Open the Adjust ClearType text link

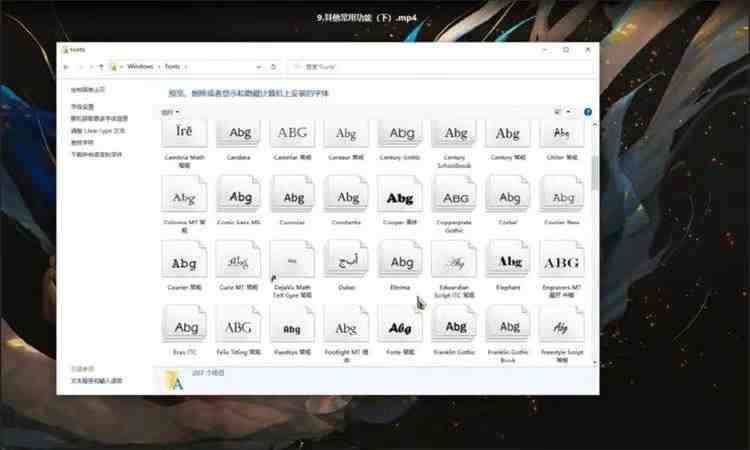(x=97, y=131)
